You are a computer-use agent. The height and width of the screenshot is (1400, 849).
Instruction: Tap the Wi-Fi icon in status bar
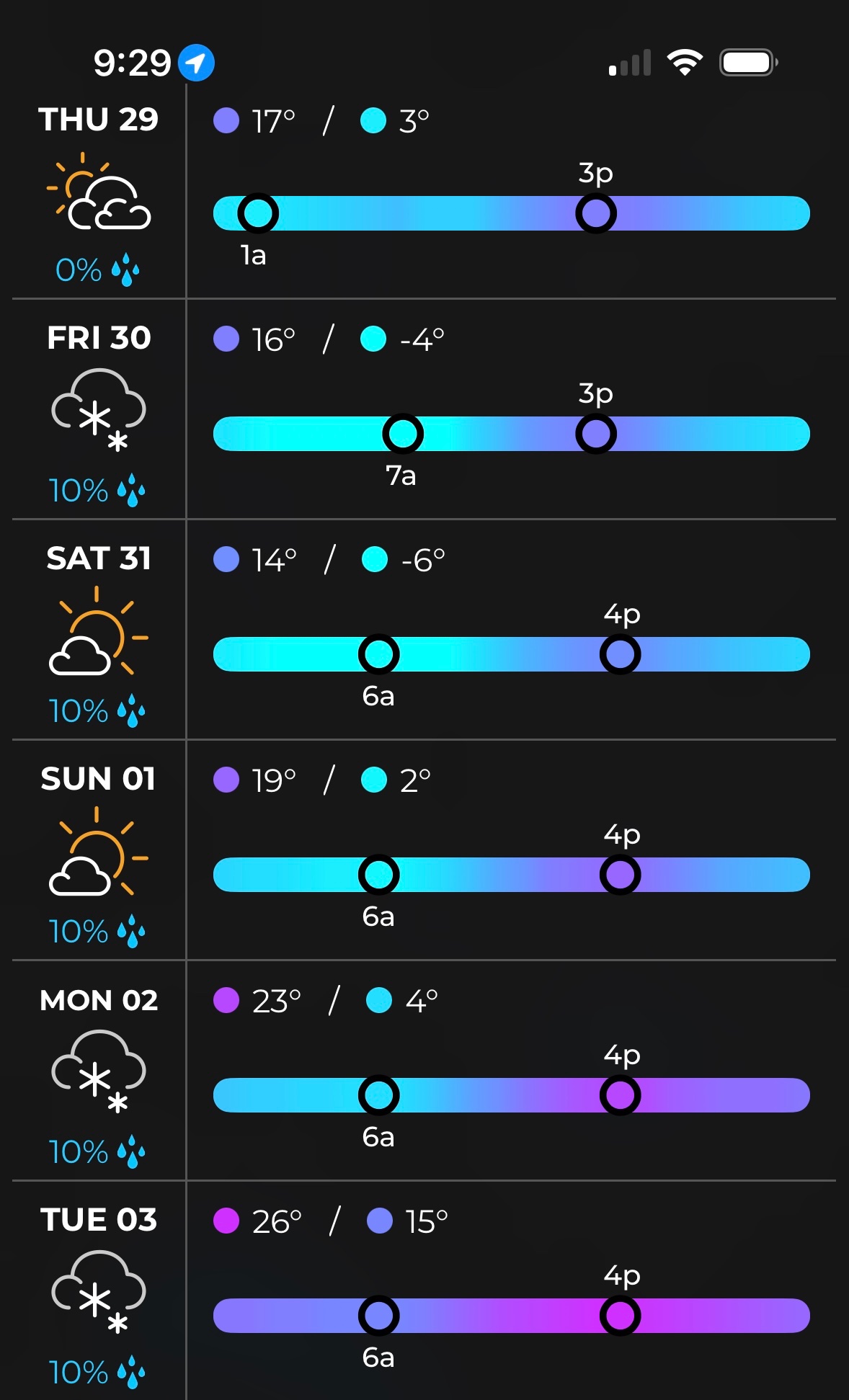685,63
